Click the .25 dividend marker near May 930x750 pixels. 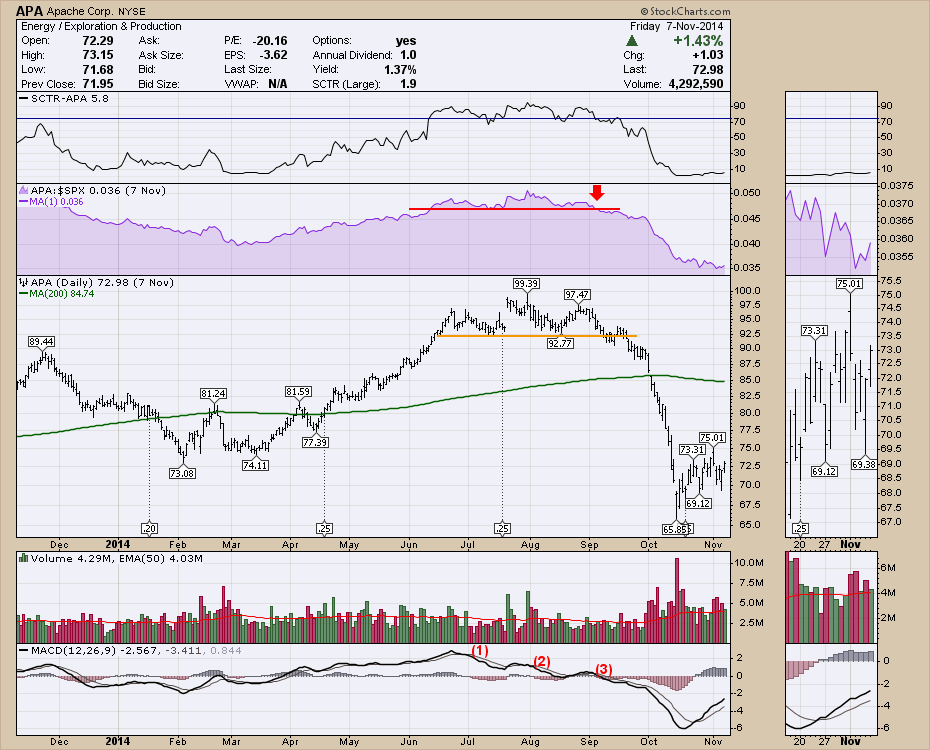tap(324, 528)
